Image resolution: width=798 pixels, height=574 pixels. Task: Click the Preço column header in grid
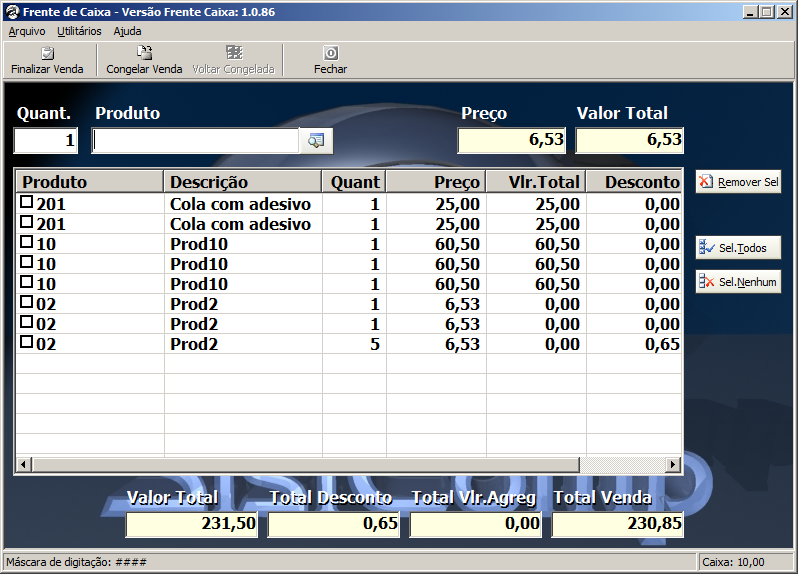tap(436, 182)
